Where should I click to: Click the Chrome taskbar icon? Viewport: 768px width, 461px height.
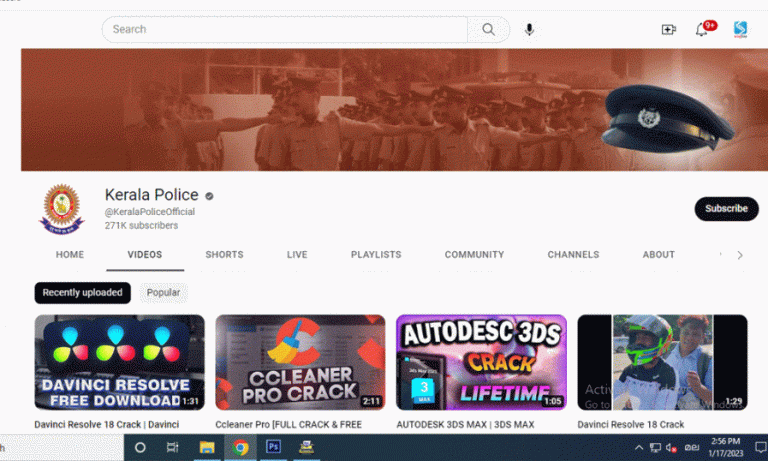point(240,447)
